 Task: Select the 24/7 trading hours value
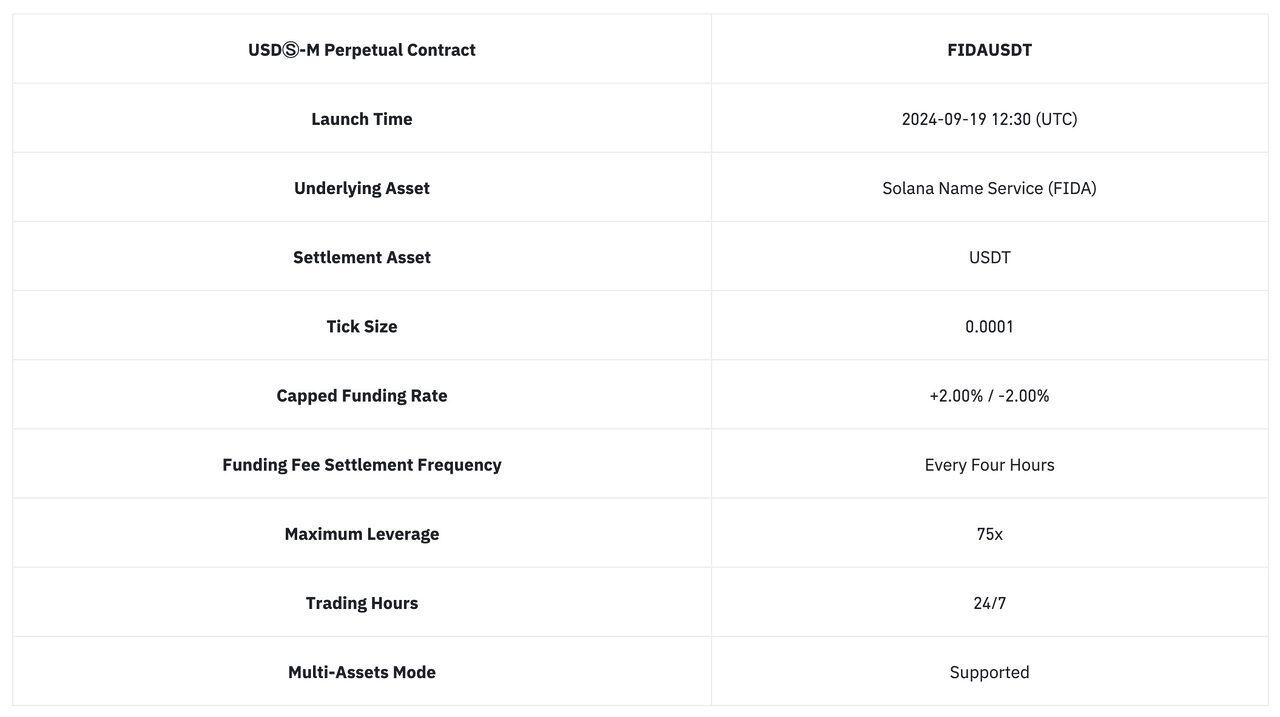click(990, 603)
